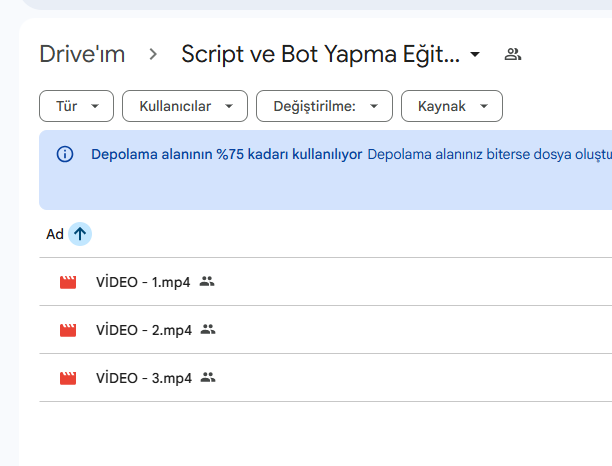The height and width of the screenshot is (466, 612).
Task: Open the Kullanıcılar filter dropdown
Action: (185, 106)
